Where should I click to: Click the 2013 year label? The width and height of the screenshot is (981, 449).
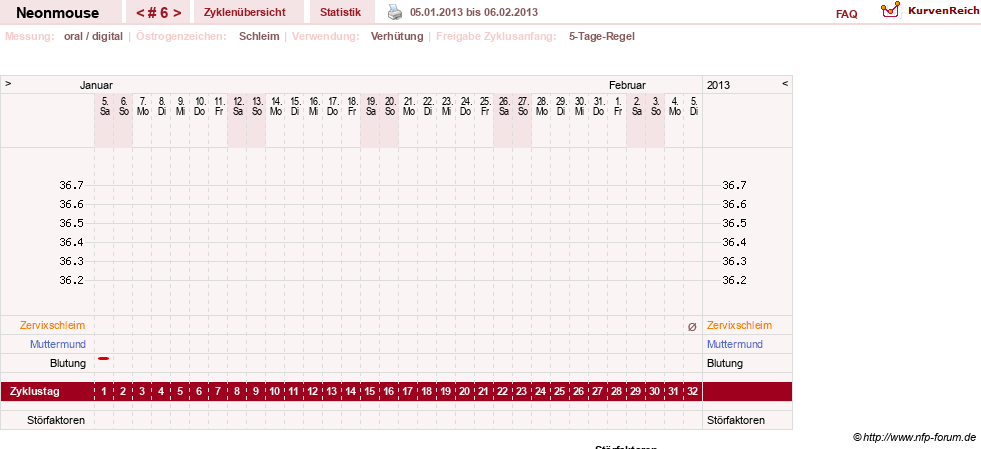click(x=718, y=85)
